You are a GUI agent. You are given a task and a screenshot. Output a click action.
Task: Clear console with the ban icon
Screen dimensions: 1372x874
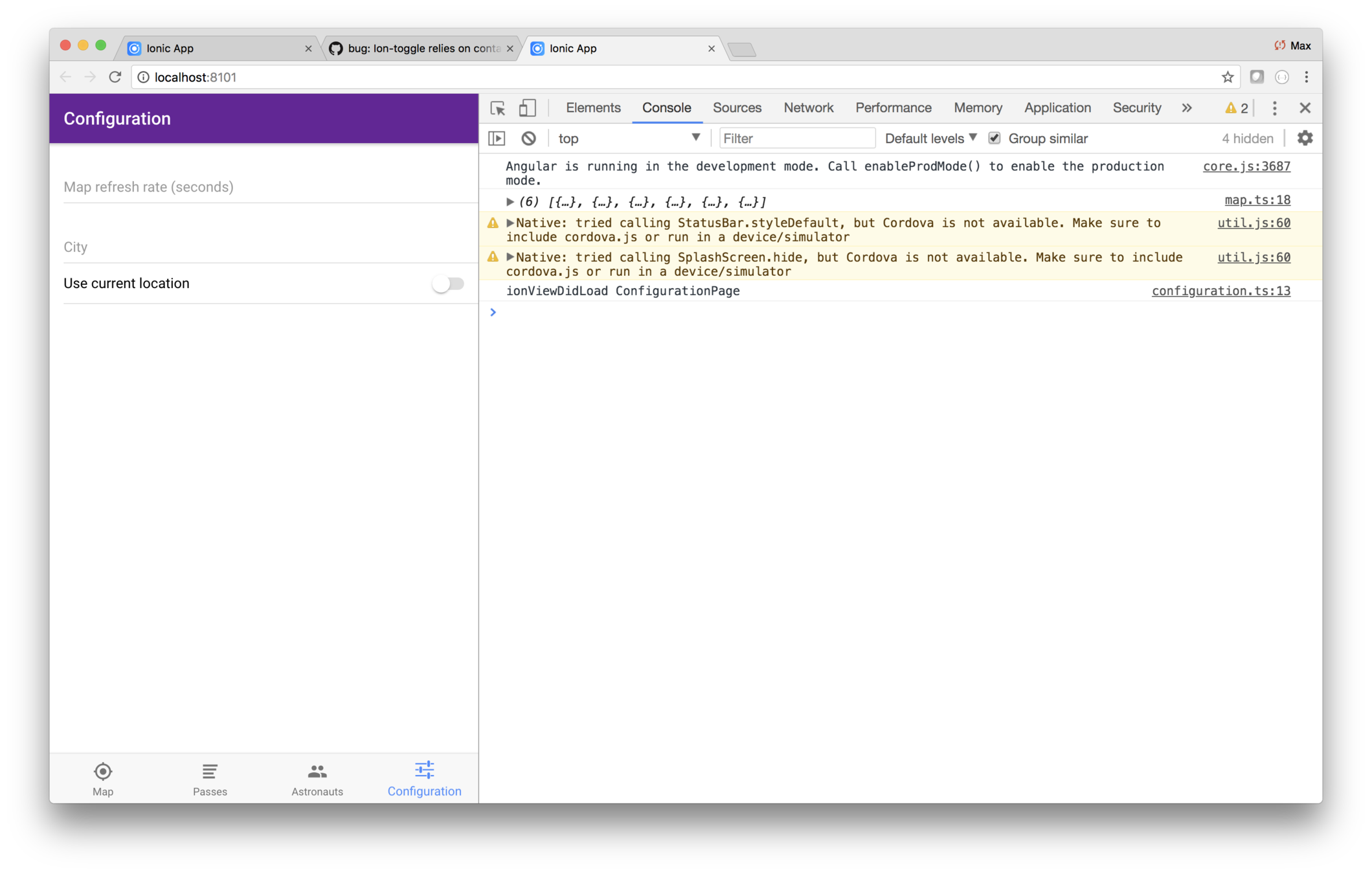(528, 139)
